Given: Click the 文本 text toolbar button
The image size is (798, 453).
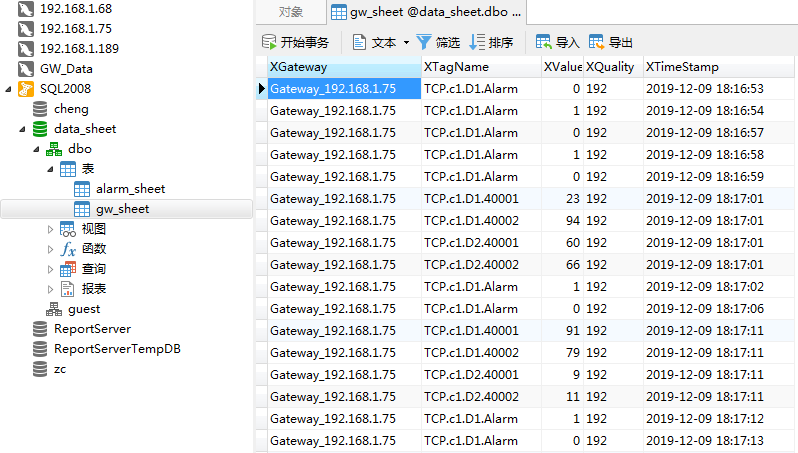Looking at the screenshot, I should pyautogui.click(x=374, y=42).
